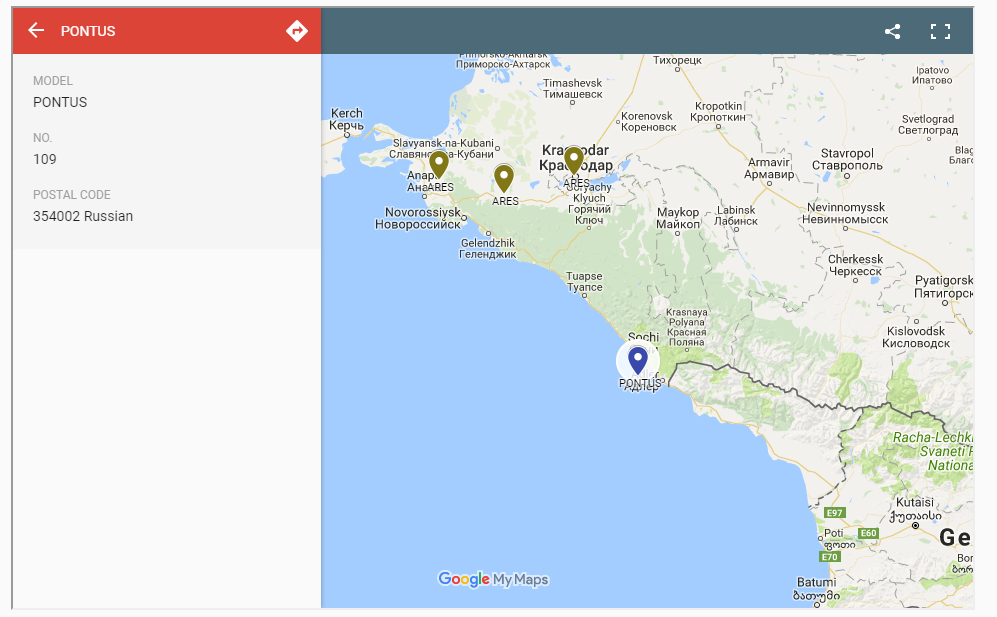
Task: Click the back arrow beside PONTUS title
Action: [36, 31]
